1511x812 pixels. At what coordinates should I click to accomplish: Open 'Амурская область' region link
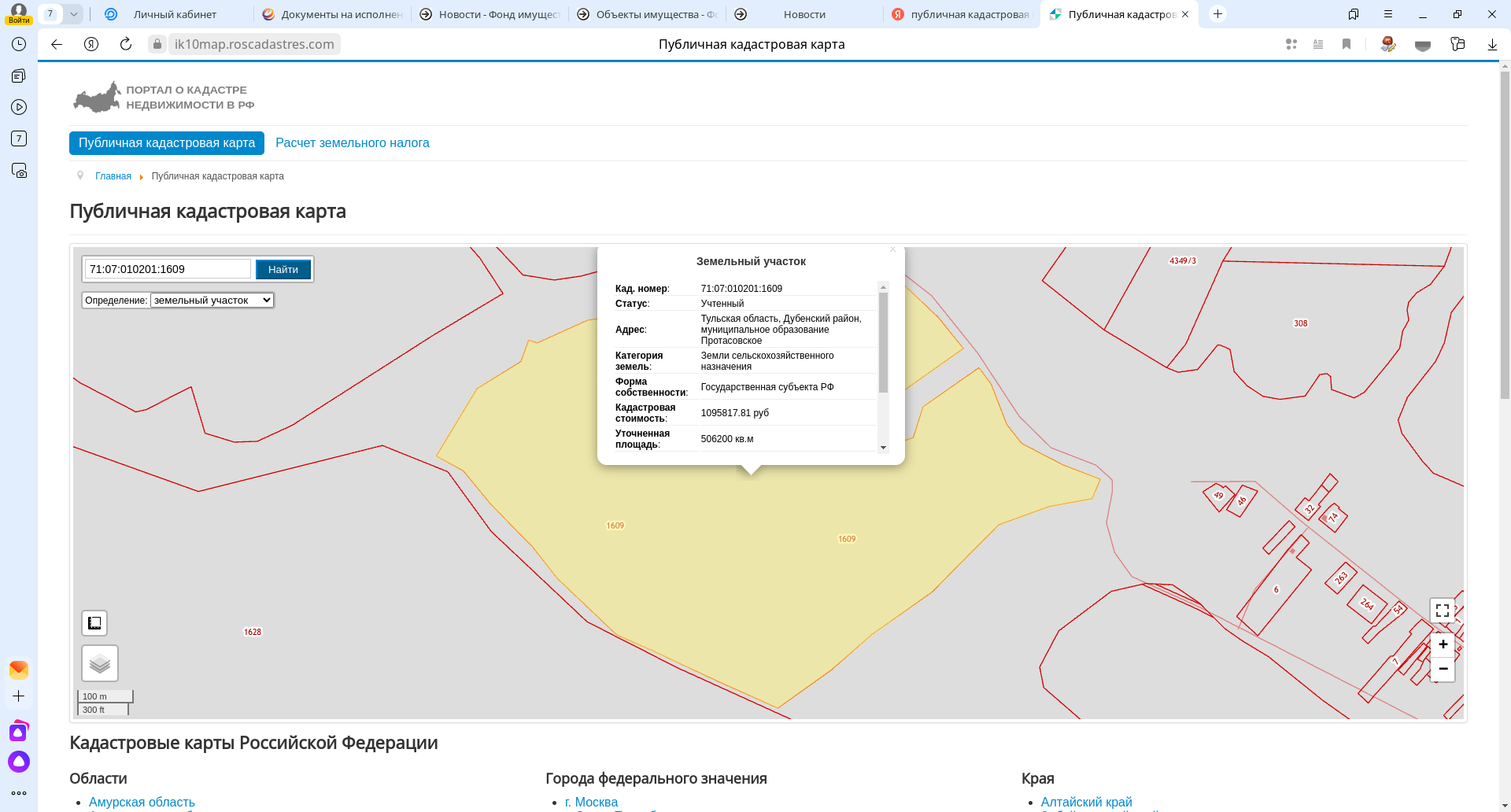[x=142, y=802]
